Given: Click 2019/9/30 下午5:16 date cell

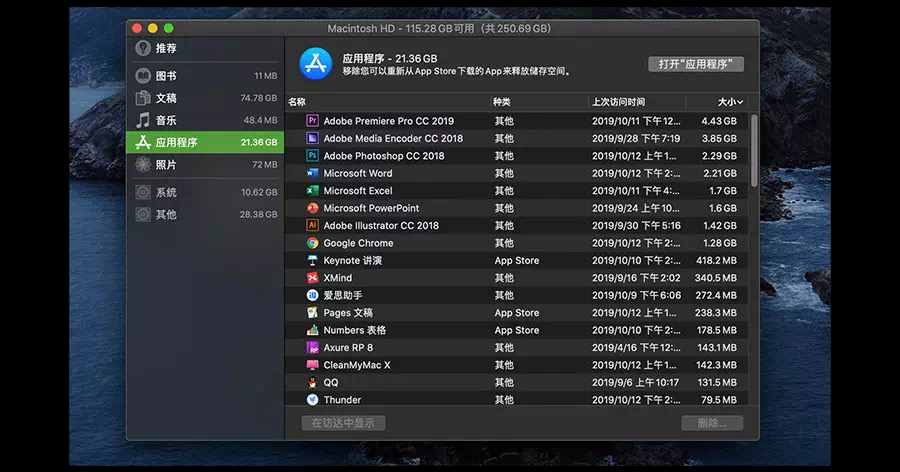Looking at the screenshot, I should point(636,226).
